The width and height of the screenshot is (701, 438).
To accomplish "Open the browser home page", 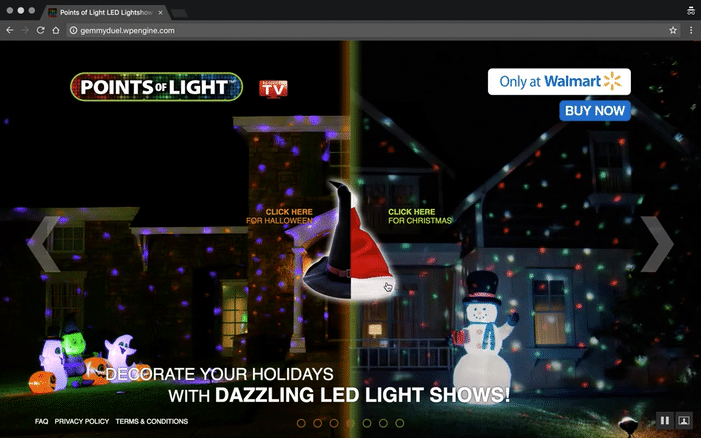I will (55, 30).
